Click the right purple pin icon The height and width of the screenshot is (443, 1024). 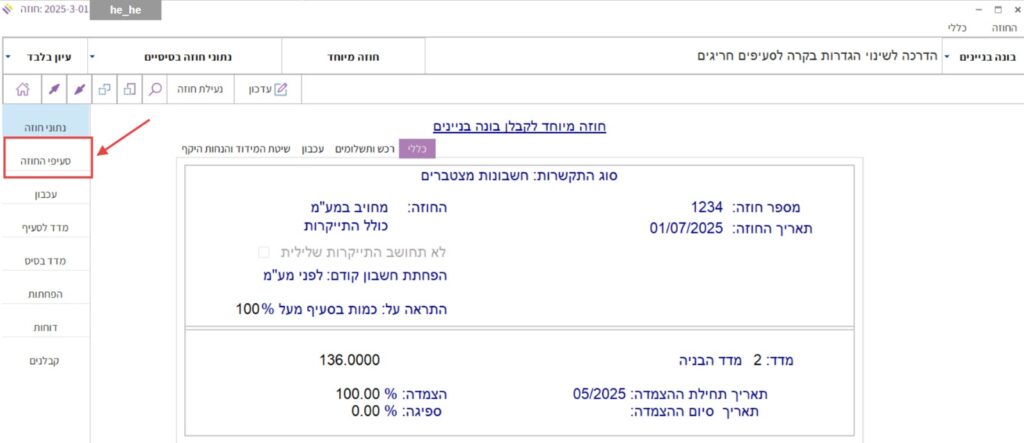[80, 89]
